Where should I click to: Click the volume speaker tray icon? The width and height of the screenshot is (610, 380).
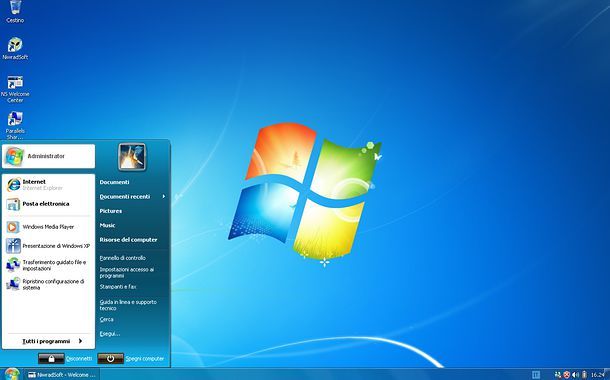coord(575,375)
